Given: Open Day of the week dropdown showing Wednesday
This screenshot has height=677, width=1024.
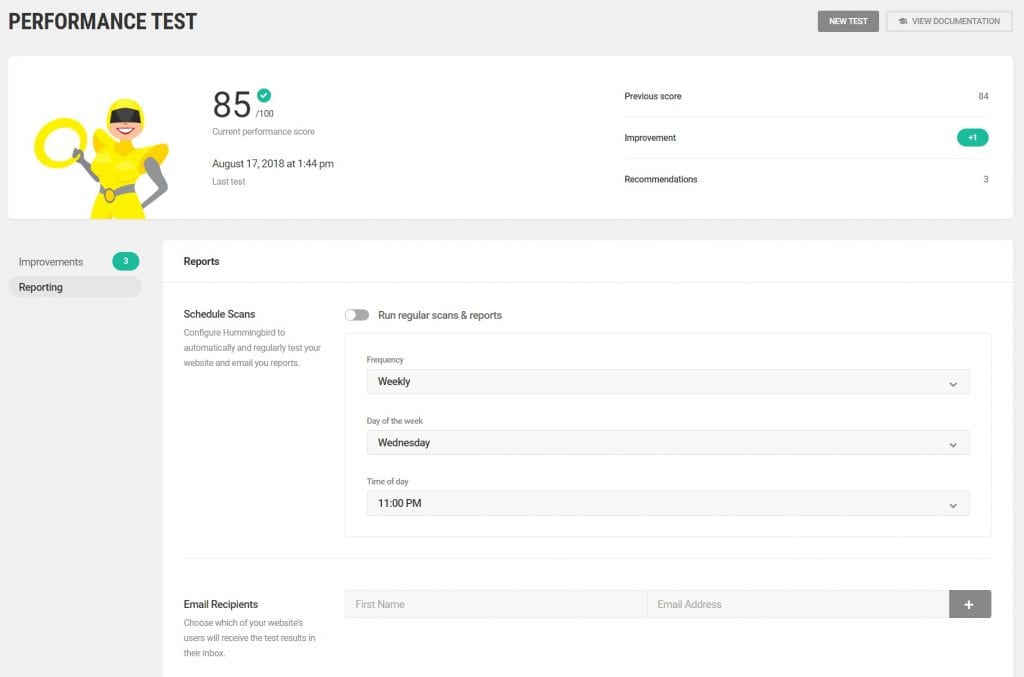Looking at the screenshot, I should click(667, 443).
